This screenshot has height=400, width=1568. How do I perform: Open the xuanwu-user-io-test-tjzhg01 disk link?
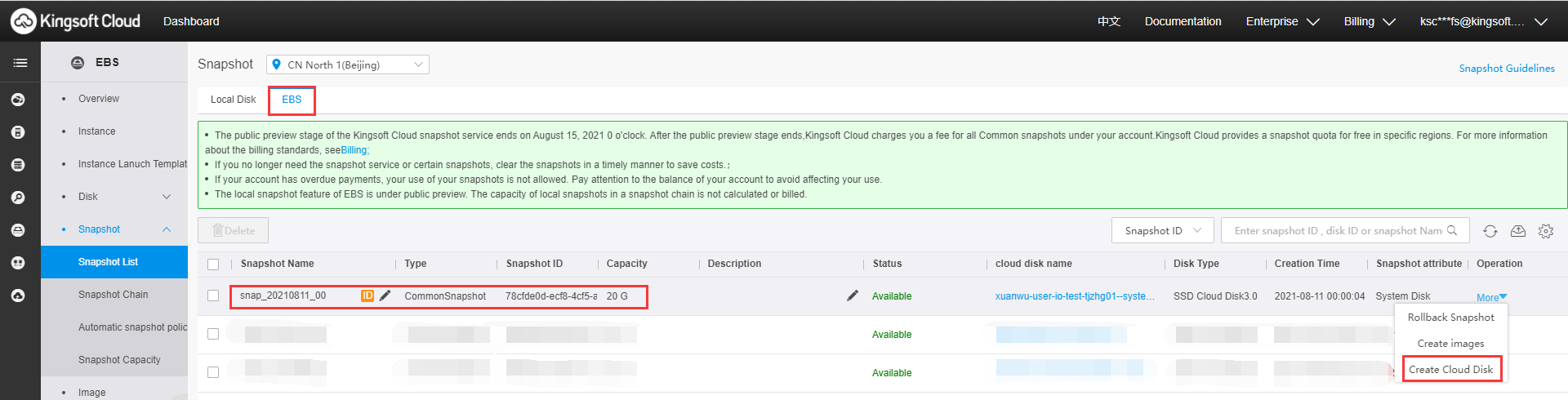(x=1075, y=296)
